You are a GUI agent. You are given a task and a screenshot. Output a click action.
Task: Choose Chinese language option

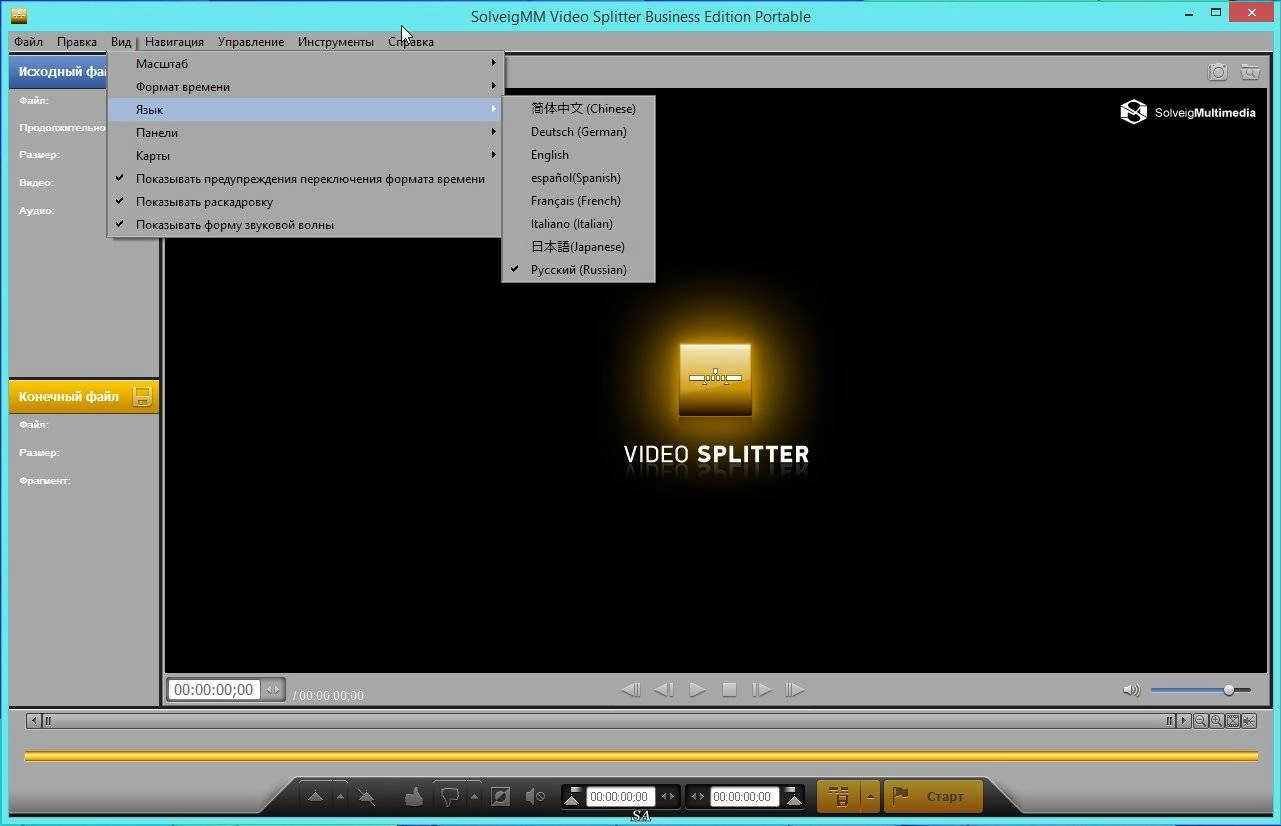(x=578, y=109)
